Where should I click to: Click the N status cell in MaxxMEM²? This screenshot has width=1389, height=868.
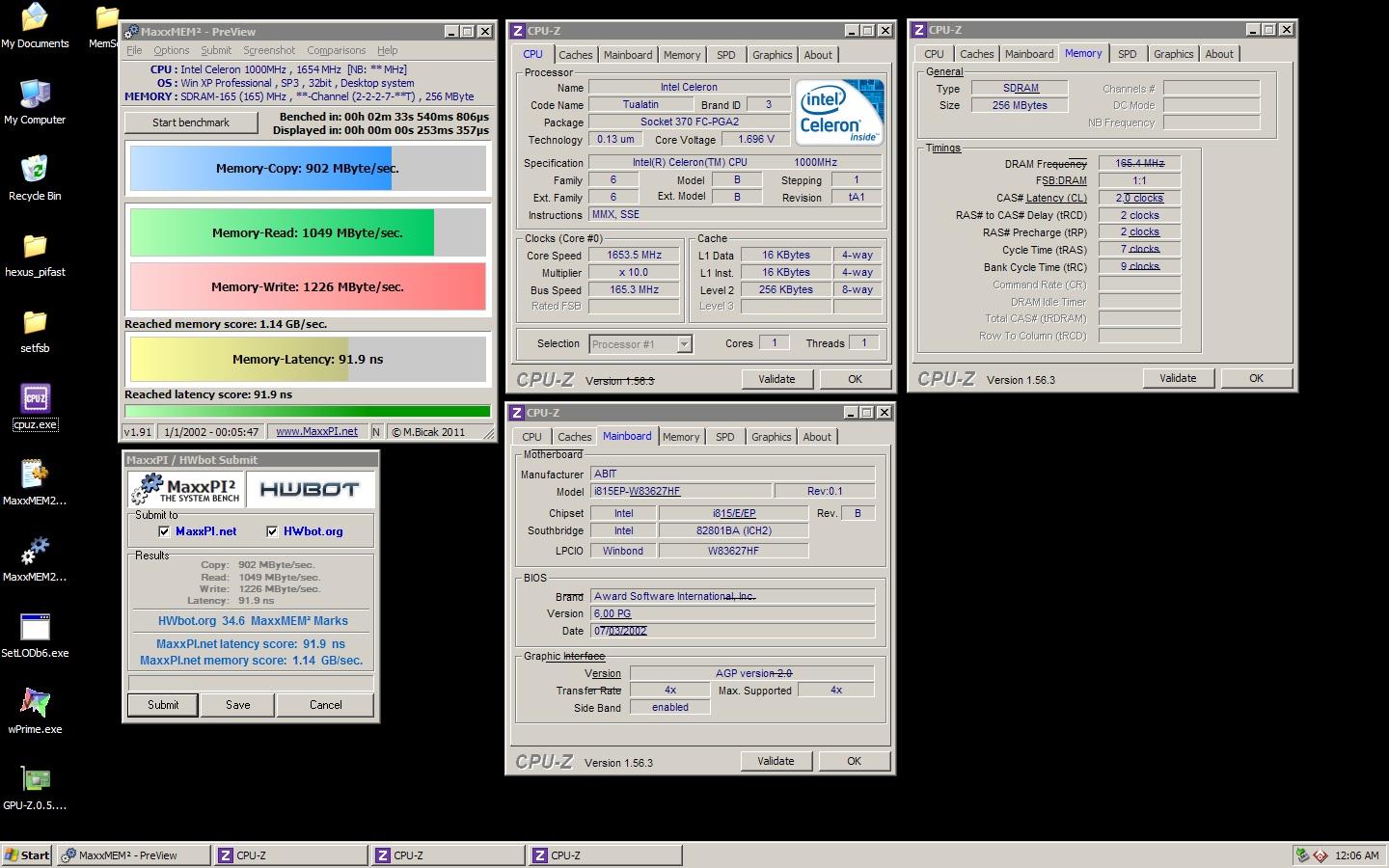[x=376, y=431]
